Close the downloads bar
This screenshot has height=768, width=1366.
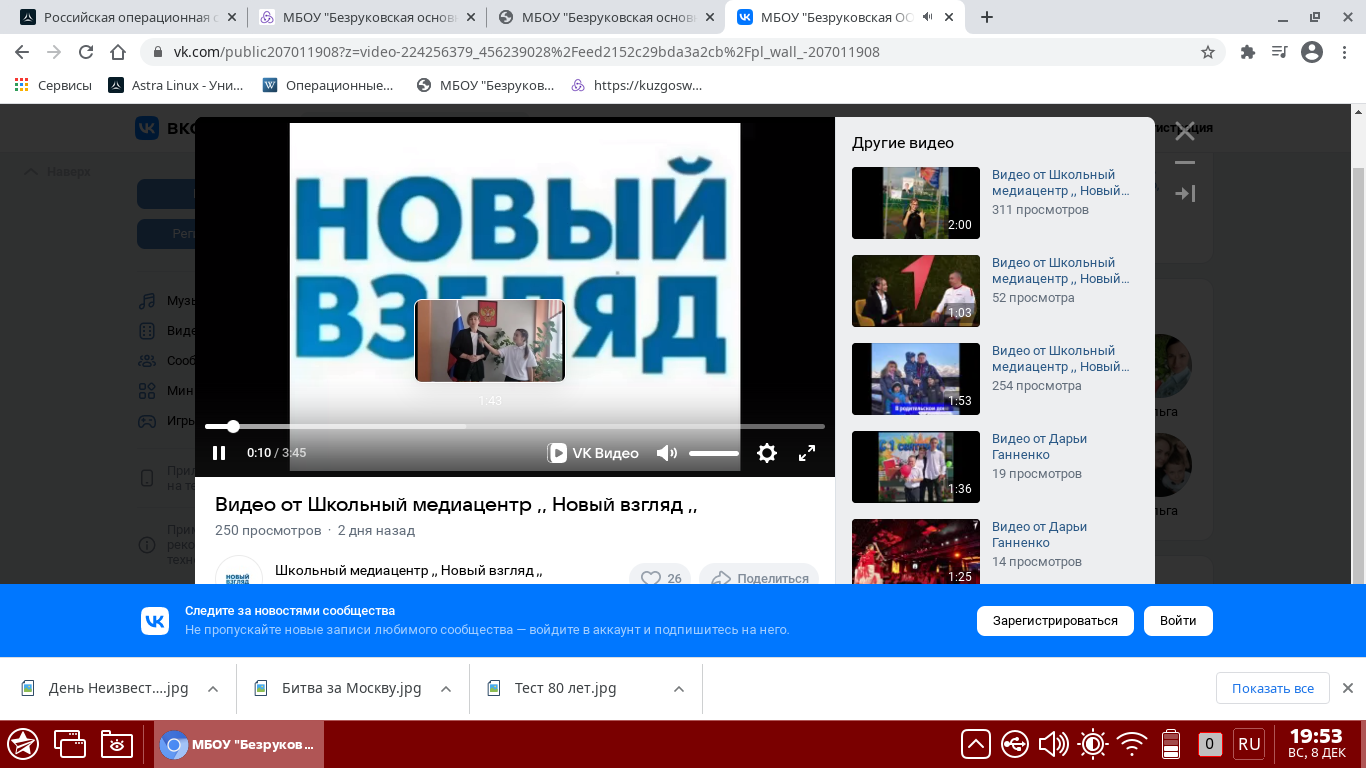click(1347, 688)
